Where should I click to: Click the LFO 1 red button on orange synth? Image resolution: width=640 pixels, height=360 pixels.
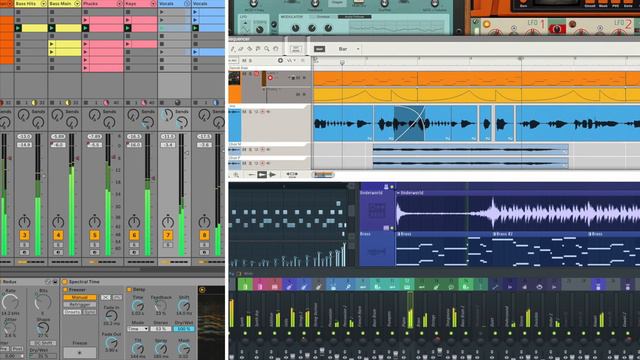tap(557, 29)
